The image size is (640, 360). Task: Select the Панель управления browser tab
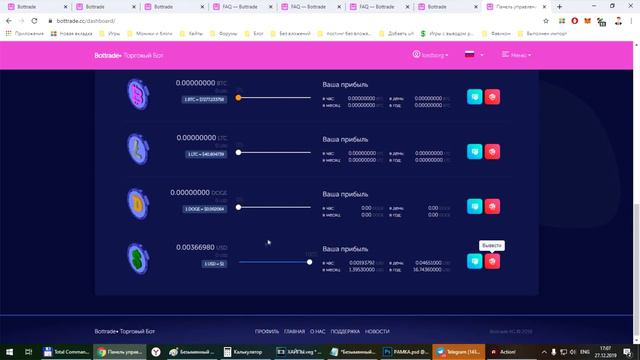point(516,7)
